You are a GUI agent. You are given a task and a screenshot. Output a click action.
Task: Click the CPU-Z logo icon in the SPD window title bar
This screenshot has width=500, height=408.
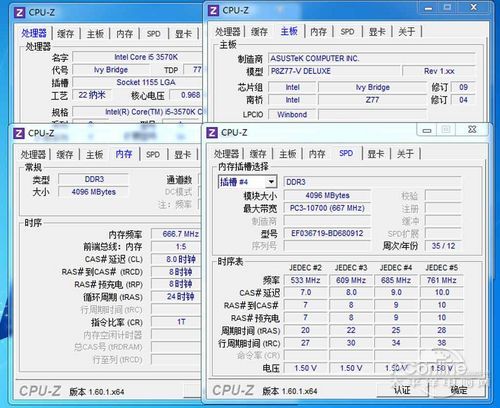coord(212,133)
